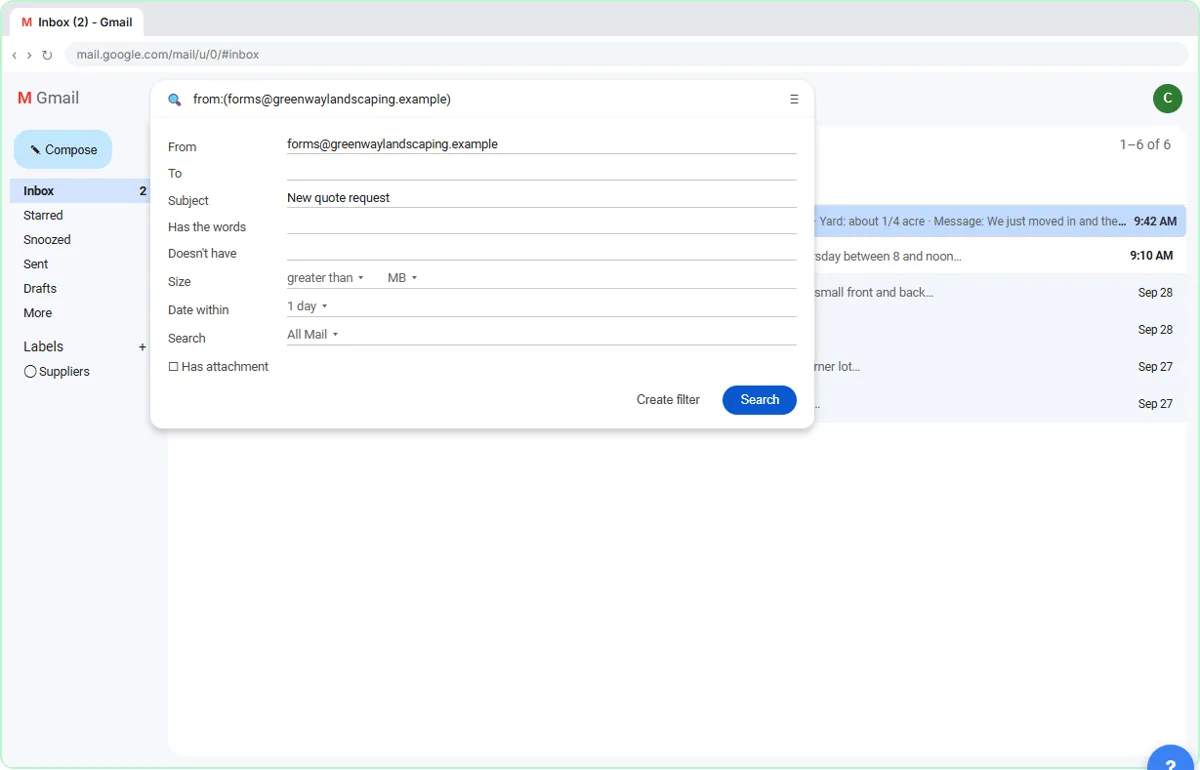The image size is (1200, 770).
Task: Click the Suppliers label circle icon
Action: pyautogui.click(x=30, y=372)
